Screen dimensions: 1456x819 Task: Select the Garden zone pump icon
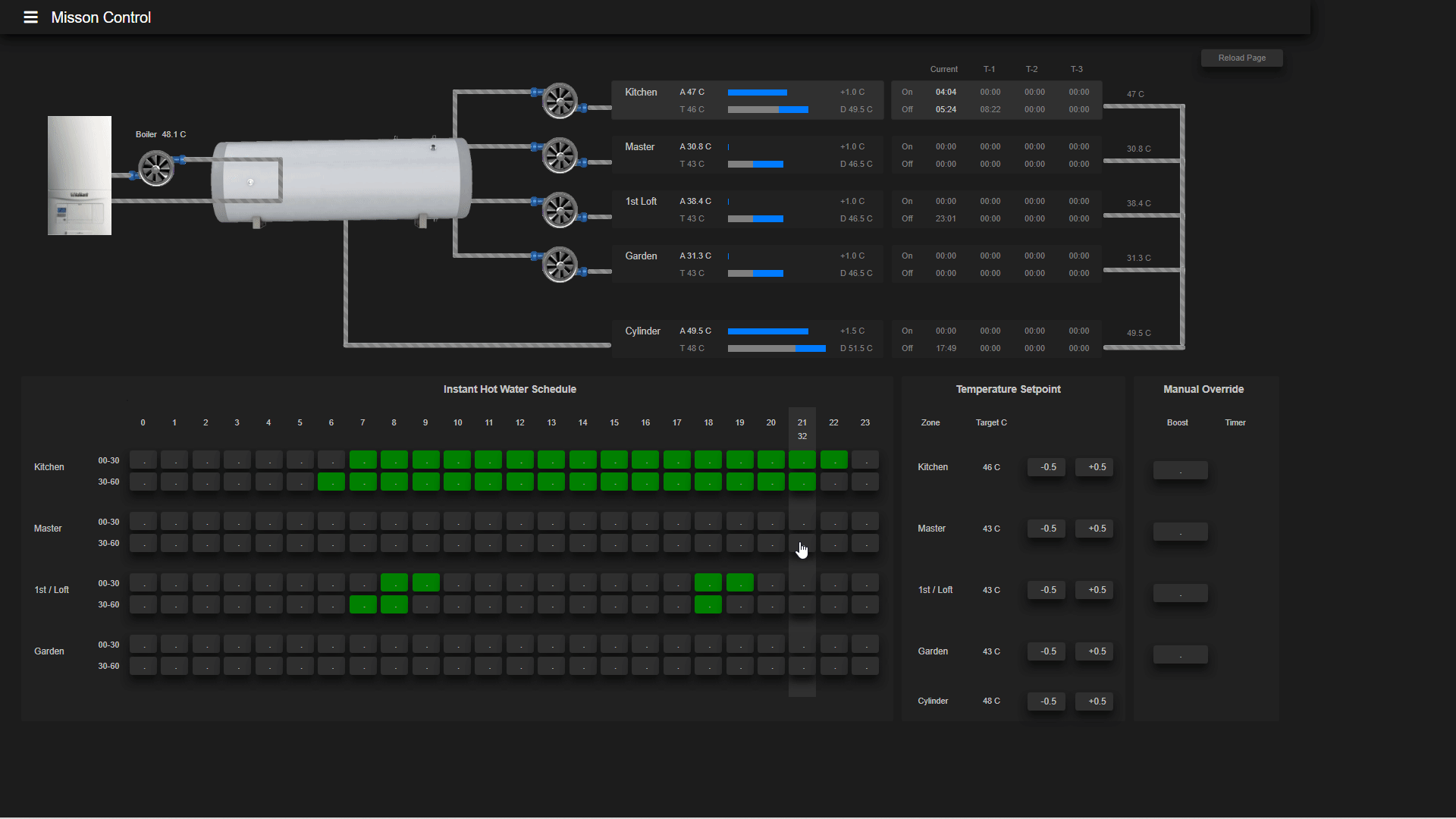(x=560, y=265)
